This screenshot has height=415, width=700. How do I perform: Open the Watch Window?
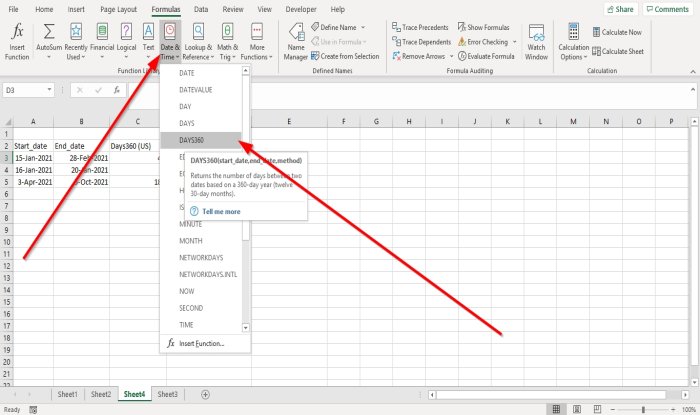[x=536, y=42]
